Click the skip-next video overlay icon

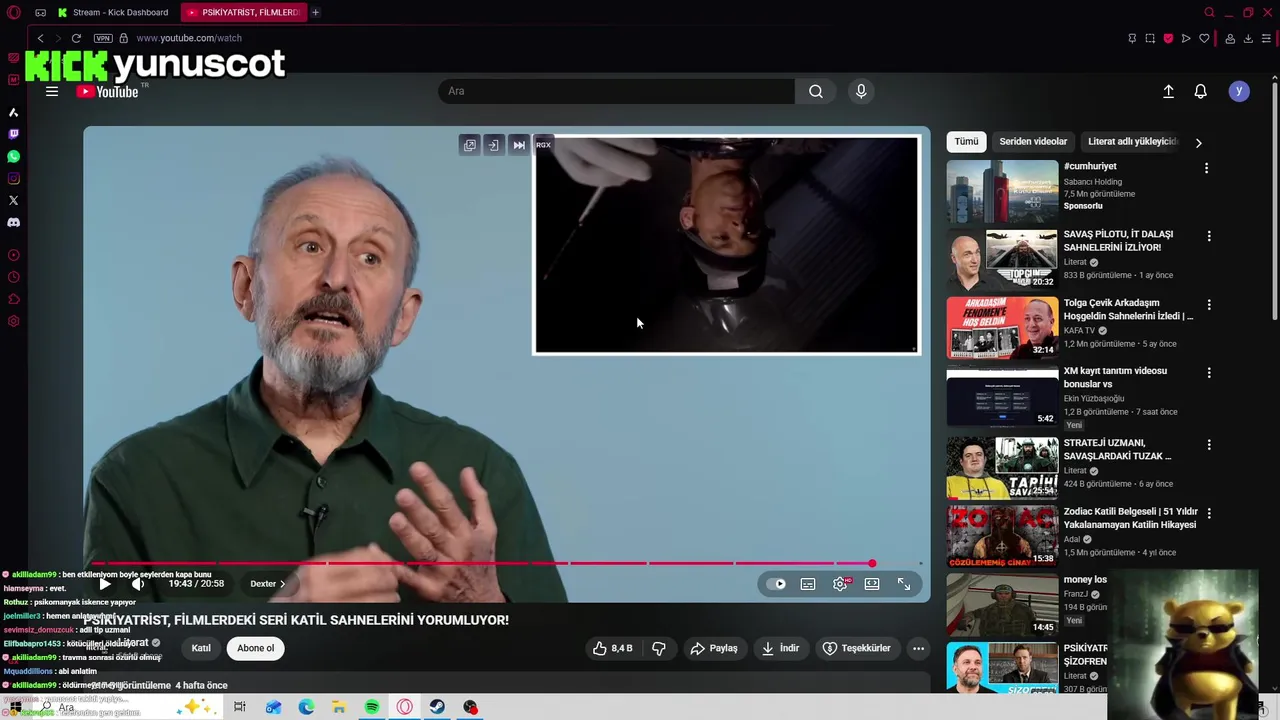[519, 145]
